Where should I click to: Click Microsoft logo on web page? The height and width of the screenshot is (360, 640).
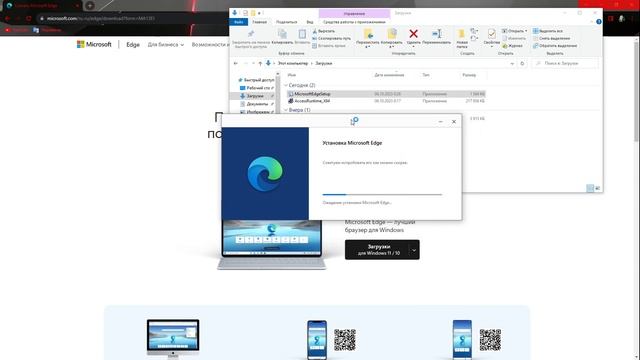(x=94, y=44)
